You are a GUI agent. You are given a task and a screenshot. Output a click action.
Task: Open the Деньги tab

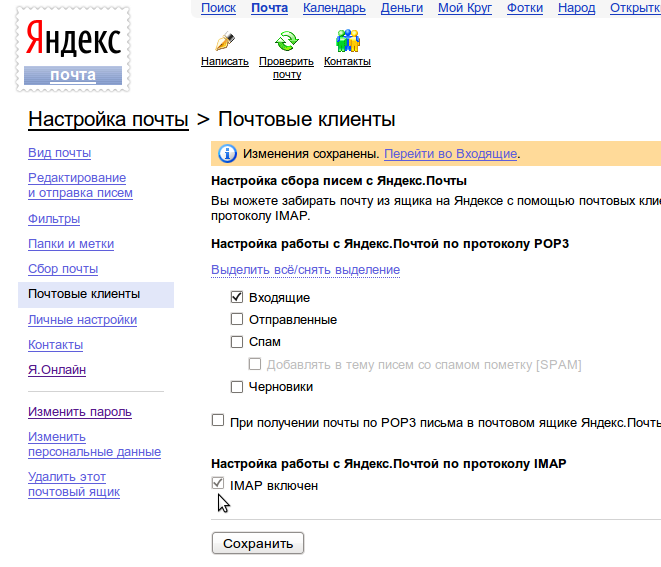(x=402, y=8)
